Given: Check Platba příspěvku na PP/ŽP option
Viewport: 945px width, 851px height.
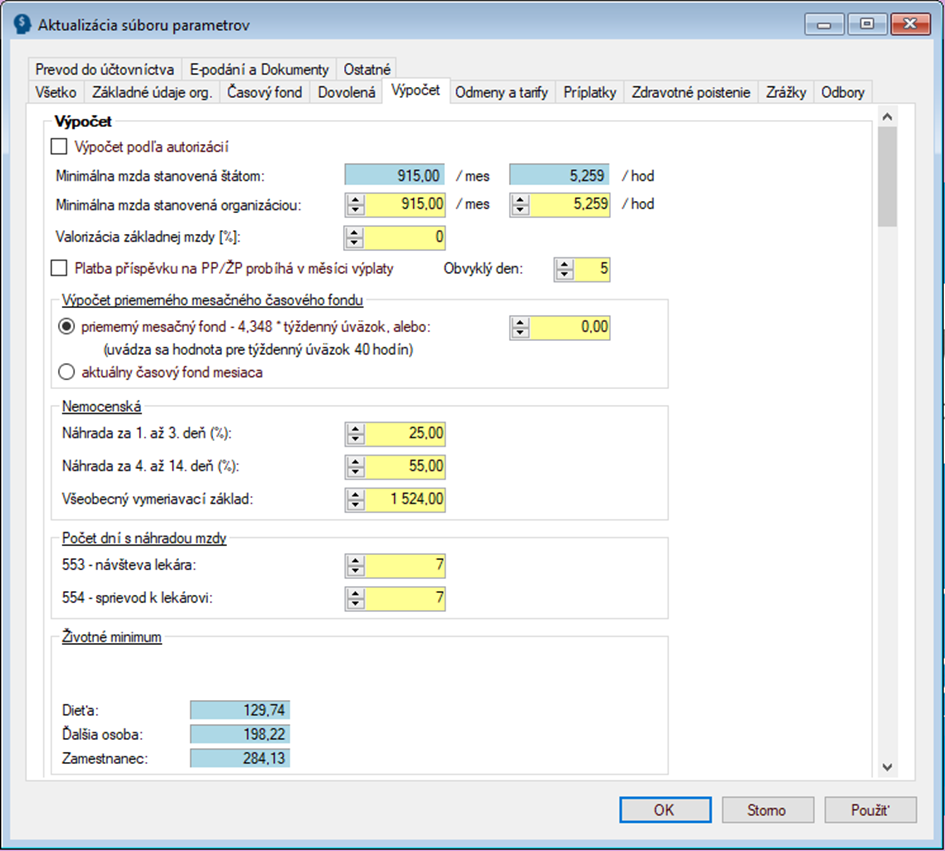Looking at the screenshot, I should 59,268.
